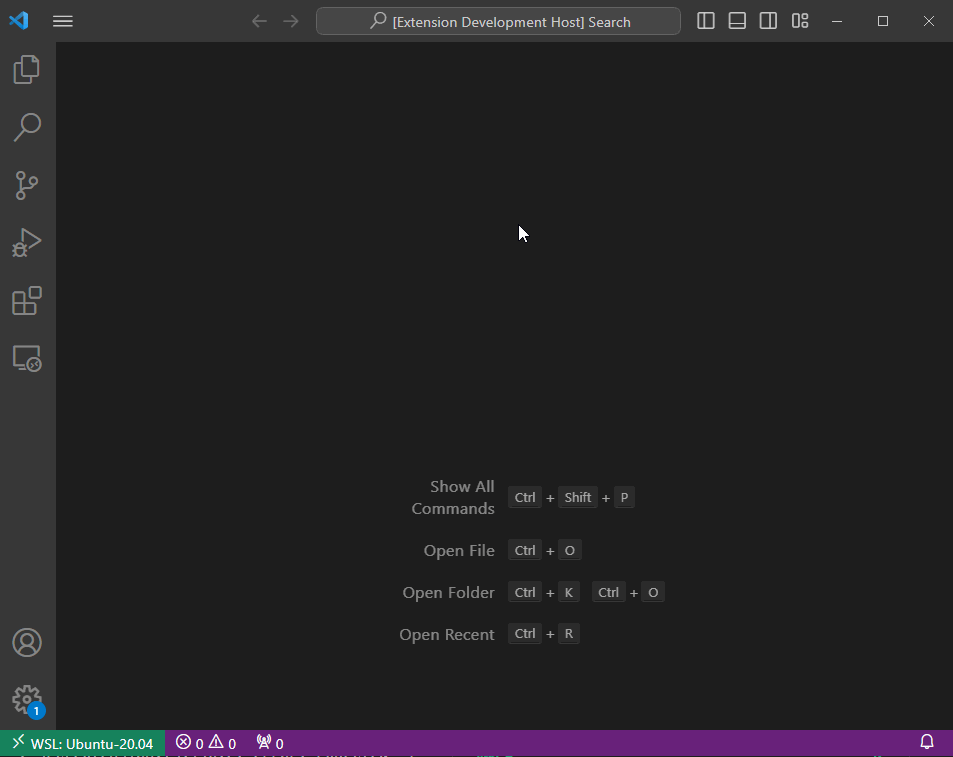
Task: Click the R key badge
Action: [569, 634]
